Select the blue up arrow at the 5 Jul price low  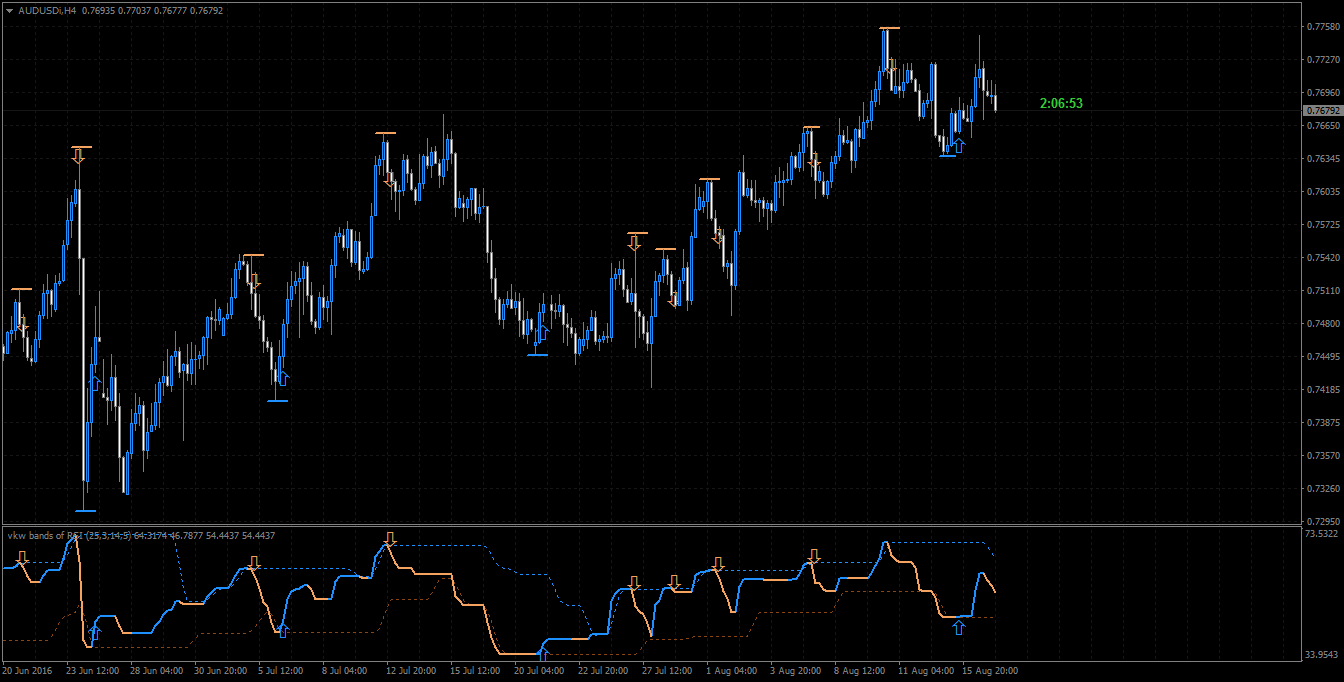pyautogui.click(x=282, y=377)
